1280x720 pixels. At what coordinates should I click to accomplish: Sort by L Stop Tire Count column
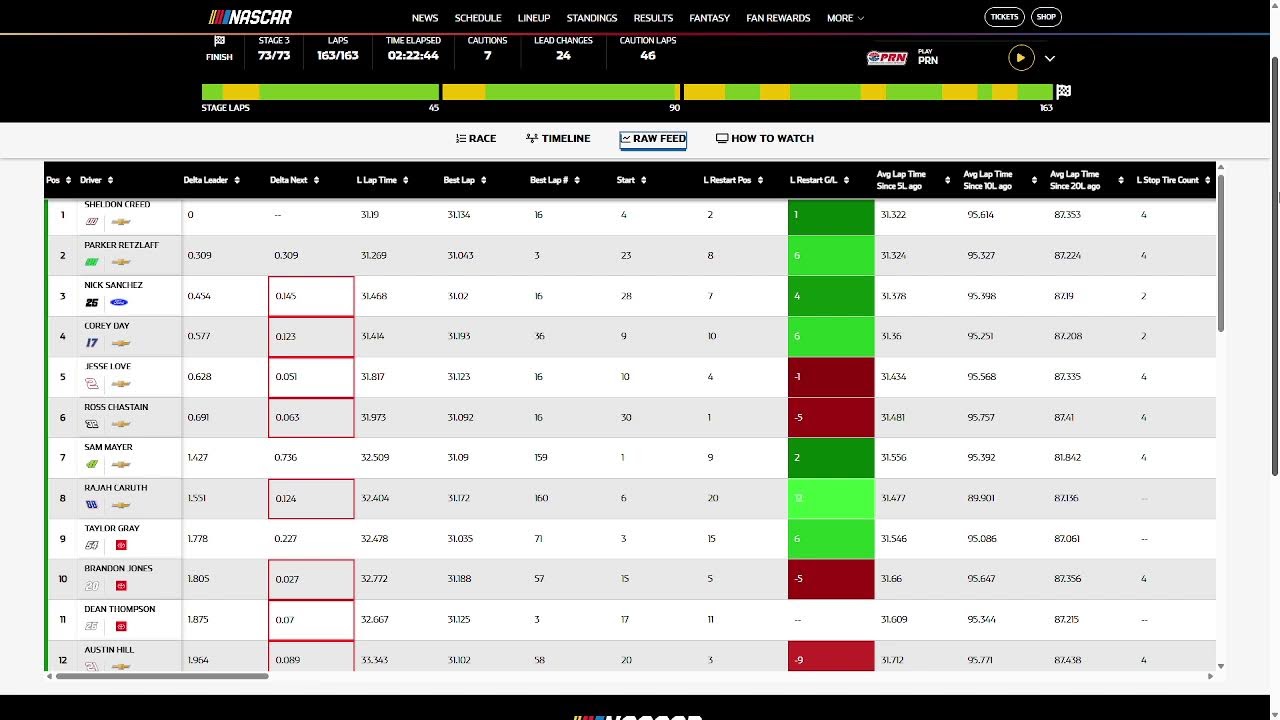(x=1174, y=180)
